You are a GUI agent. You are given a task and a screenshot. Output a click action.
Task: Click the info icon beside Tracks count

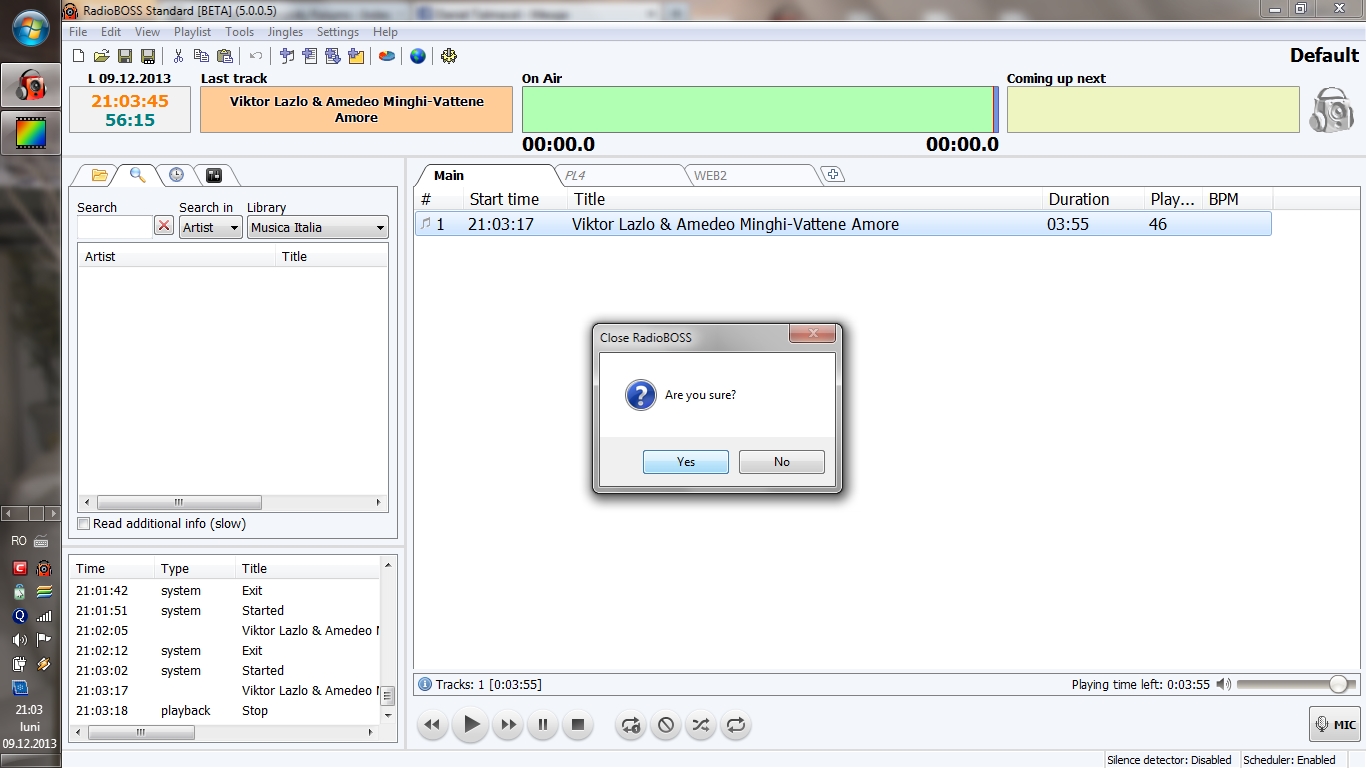[425, 685]
